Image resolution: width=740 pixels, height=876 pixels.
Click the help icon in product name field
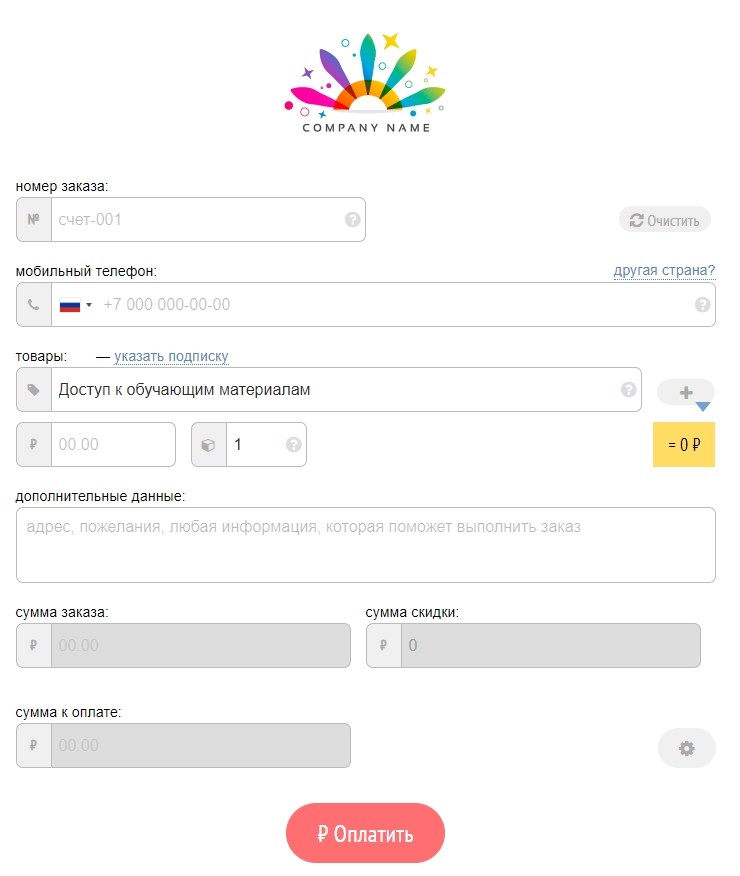[628, 390]
